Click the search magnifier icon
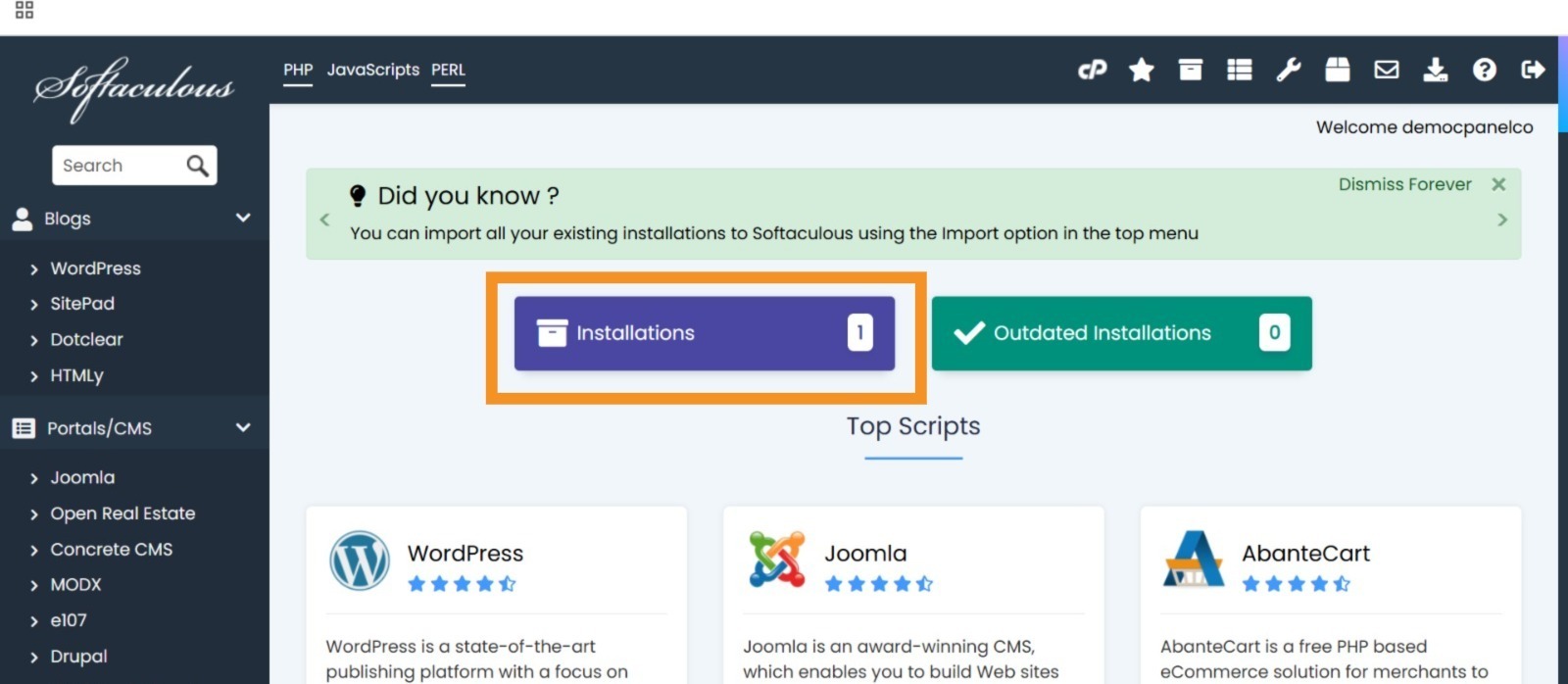This screenshot has height=684, width=1568. 197,166
